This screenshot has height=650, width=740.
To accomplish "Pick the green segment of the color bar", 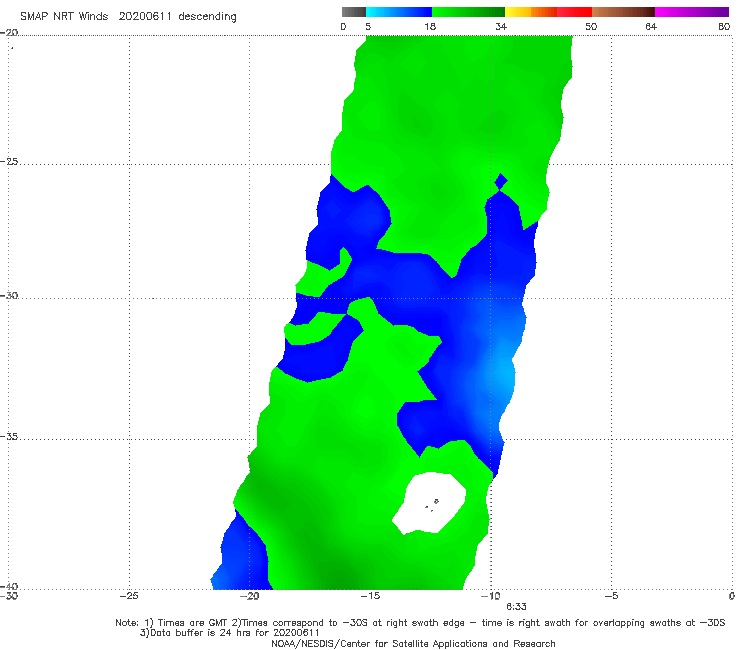I will 468,12.
